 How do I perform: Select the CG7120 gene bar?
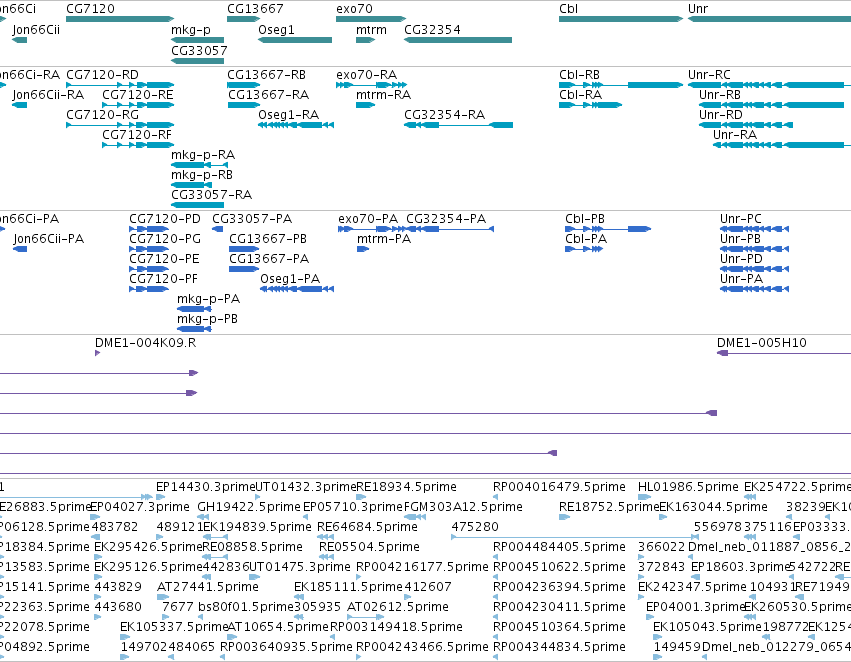tap(120, 19)
